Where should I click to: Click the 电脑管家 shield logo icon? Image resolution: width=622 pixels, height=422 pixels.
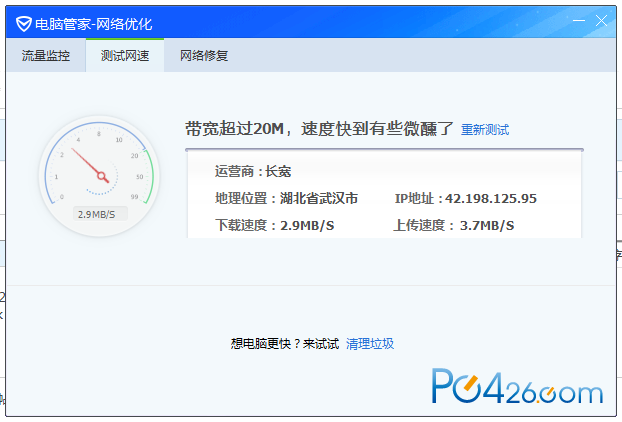[x=24, y=24]
